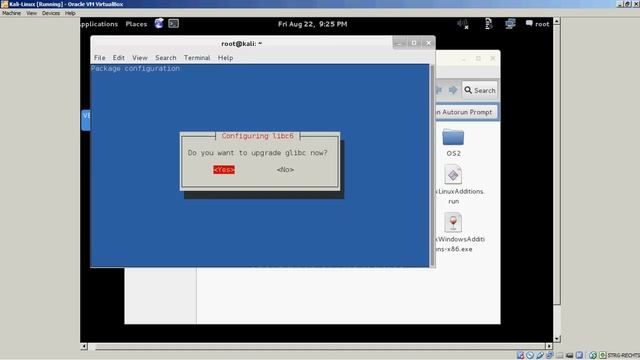Minimize the root@kali terminal window
640x360 pixels.
[399, 43]
